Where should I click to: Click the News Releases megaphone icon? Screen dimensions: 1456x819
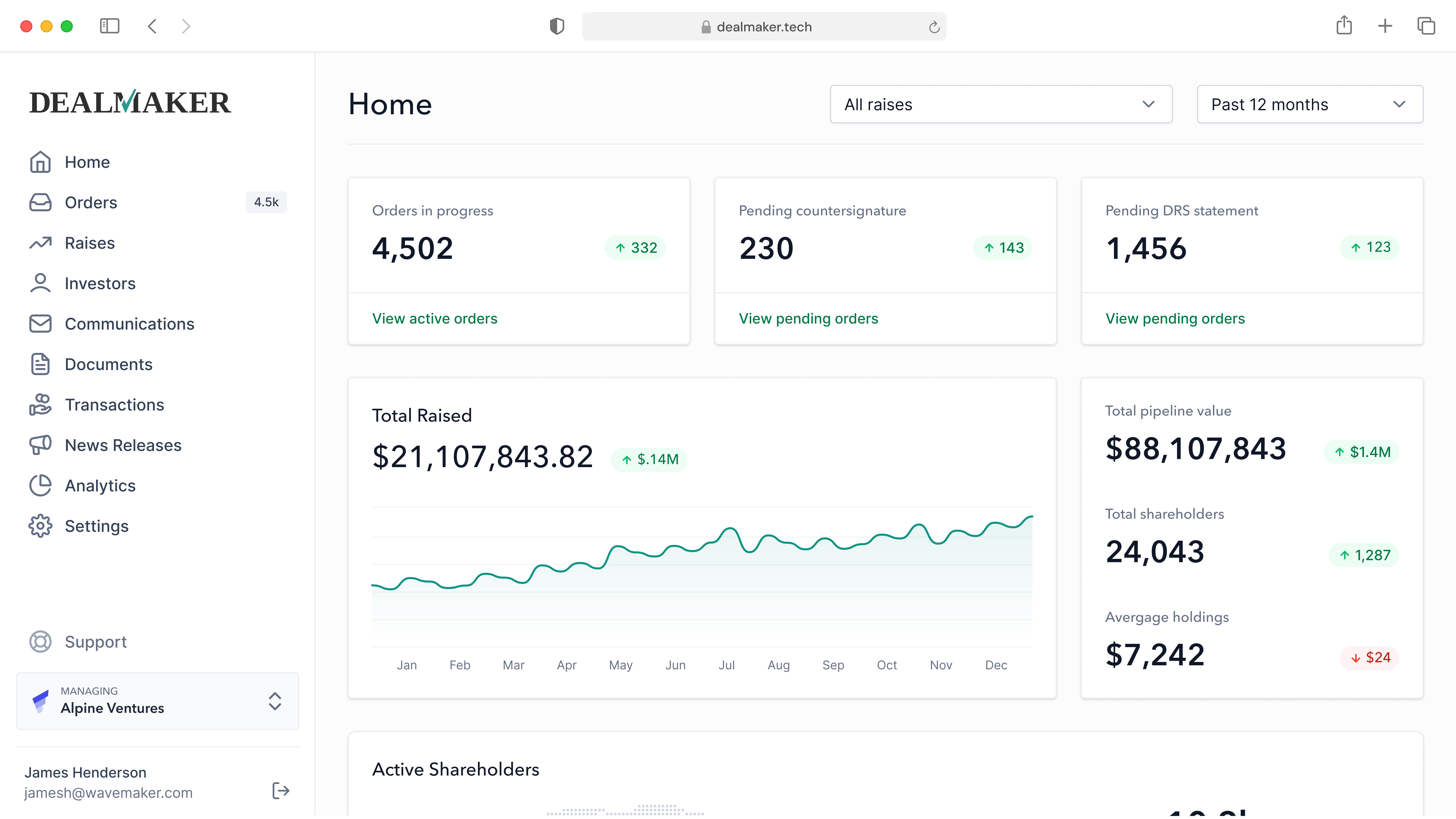pos(40,445)
